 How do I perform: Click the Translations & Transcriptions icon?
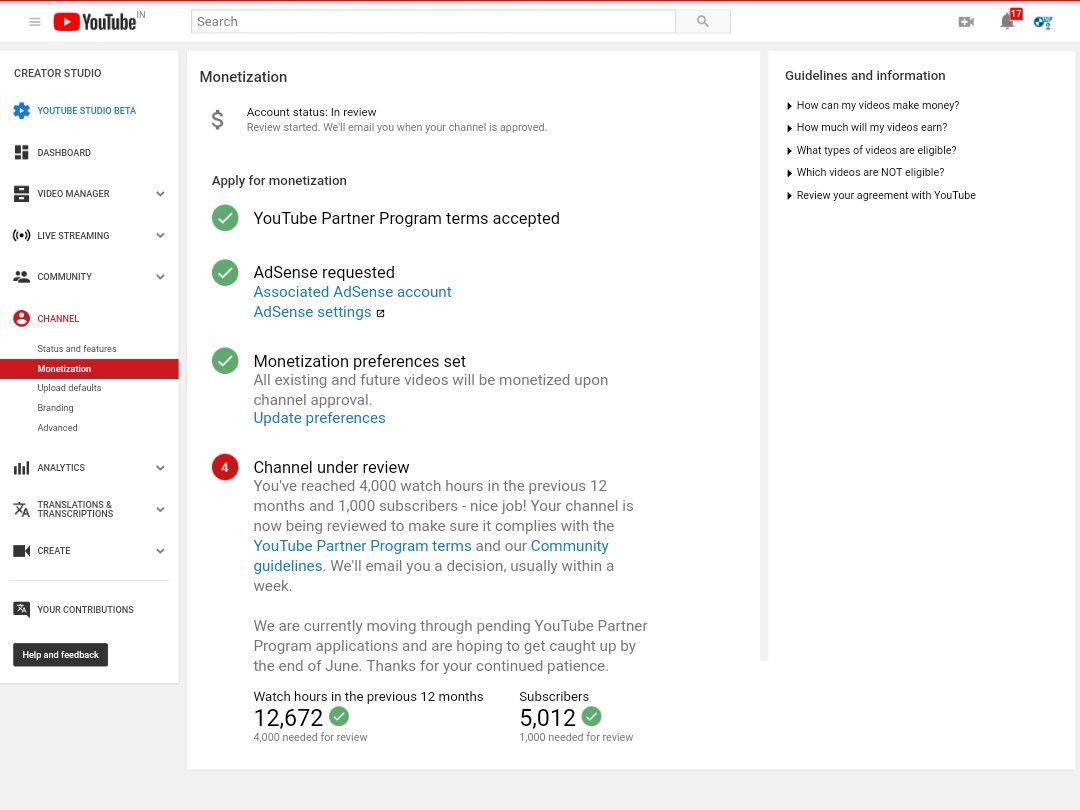(21, 510)
